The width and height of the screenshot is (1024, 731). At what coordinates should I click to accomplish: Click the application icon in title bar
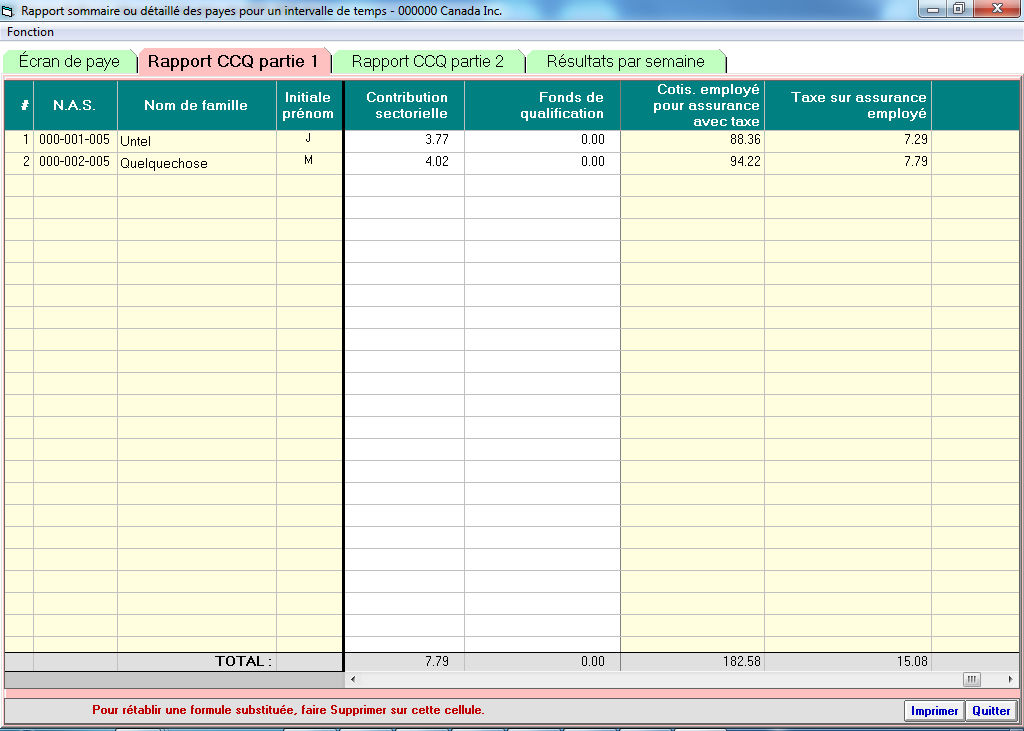point(11,10)
